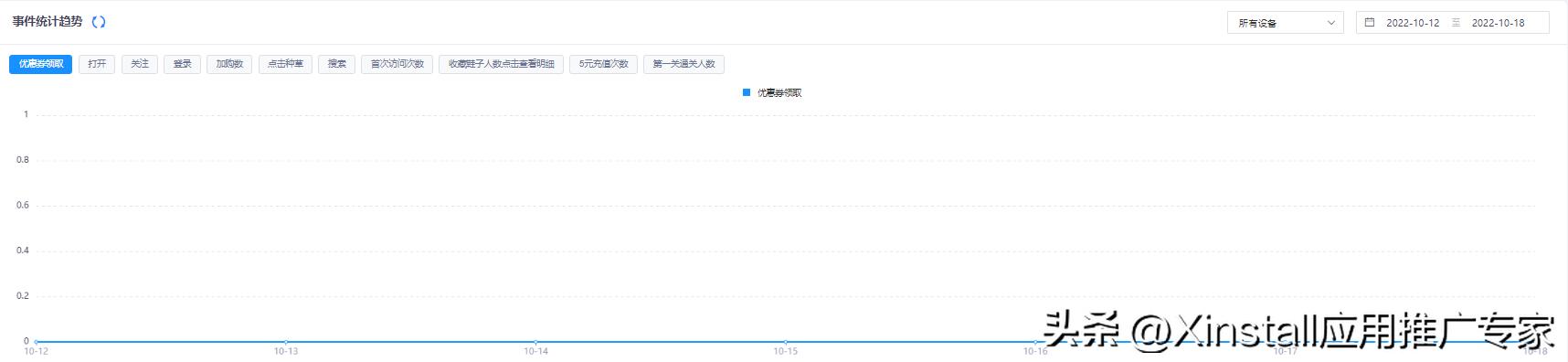Image resolution: width=1568 pixels, height=362 pixels.
Task: Click the blue 优惠券领取 legend square
Action: coord(747,92)
